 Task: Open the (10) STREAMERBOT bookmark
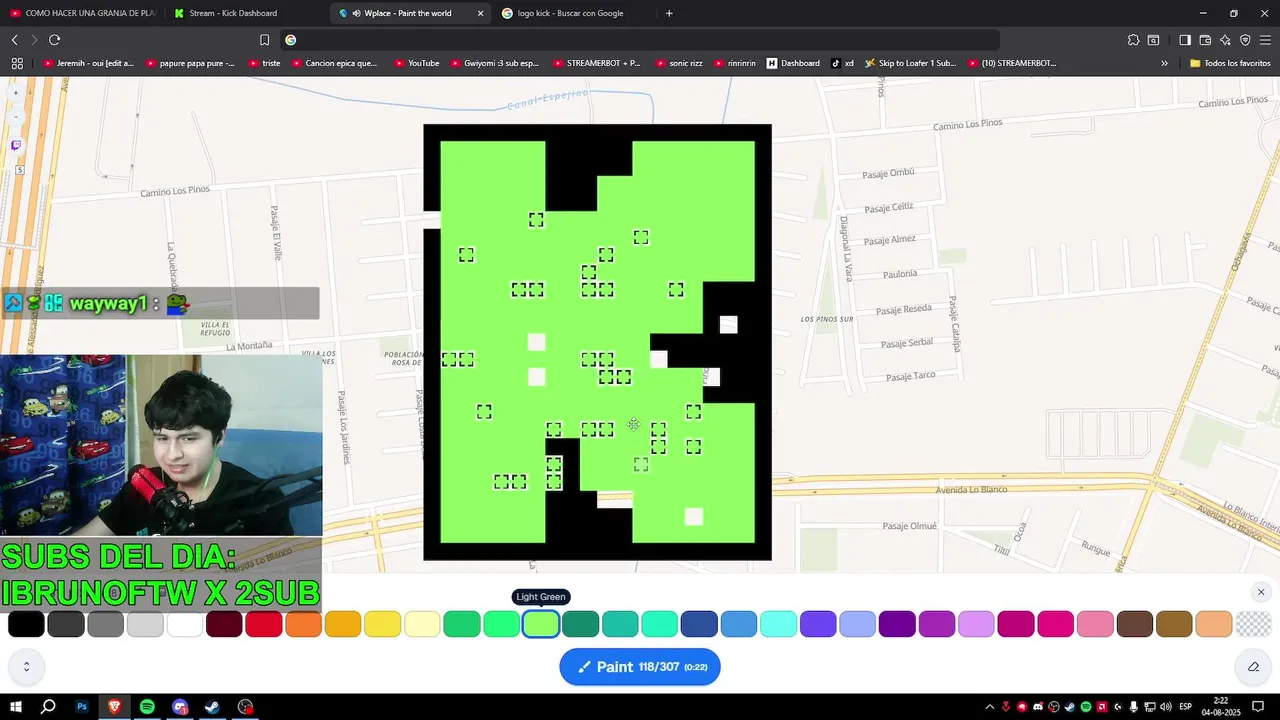coord(1012,63)
